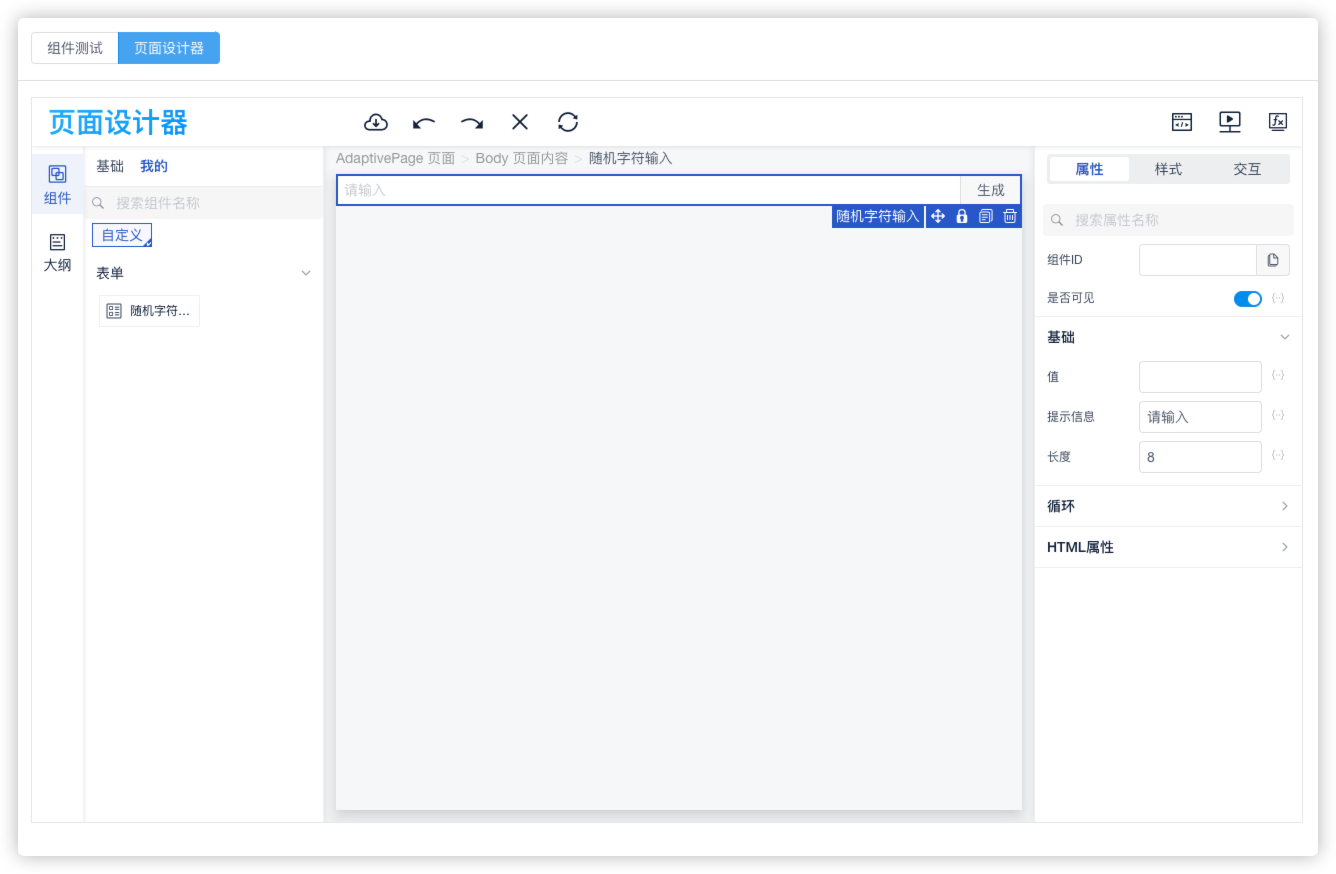The image size is (1336, 874).
Task: Click the refresh icon in toolbar
Action: click(568, 122)
